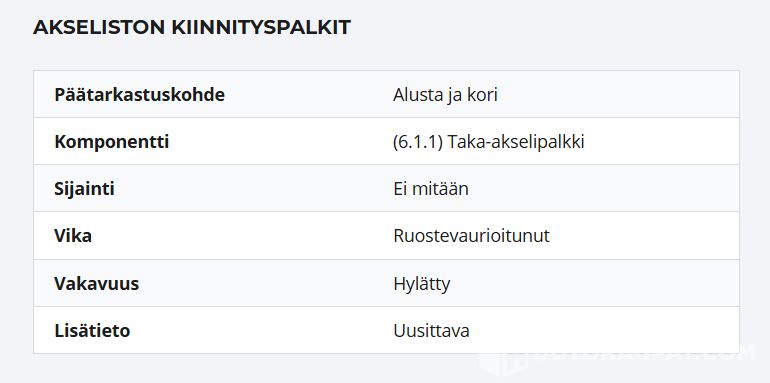Select the Sijainti label
This screenshot has width=770, height=383.
(x=84, y=189)
